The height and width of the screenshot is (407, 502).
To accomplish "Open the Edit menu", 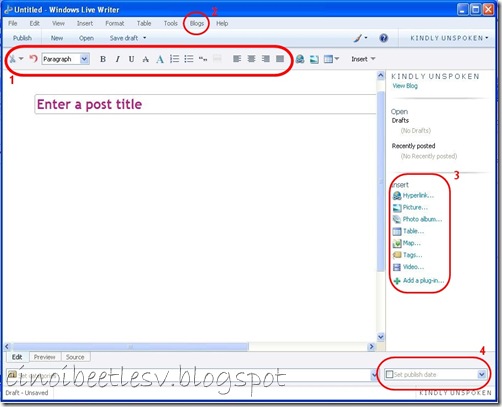I will pyautogui.click(x=35, y=23).
